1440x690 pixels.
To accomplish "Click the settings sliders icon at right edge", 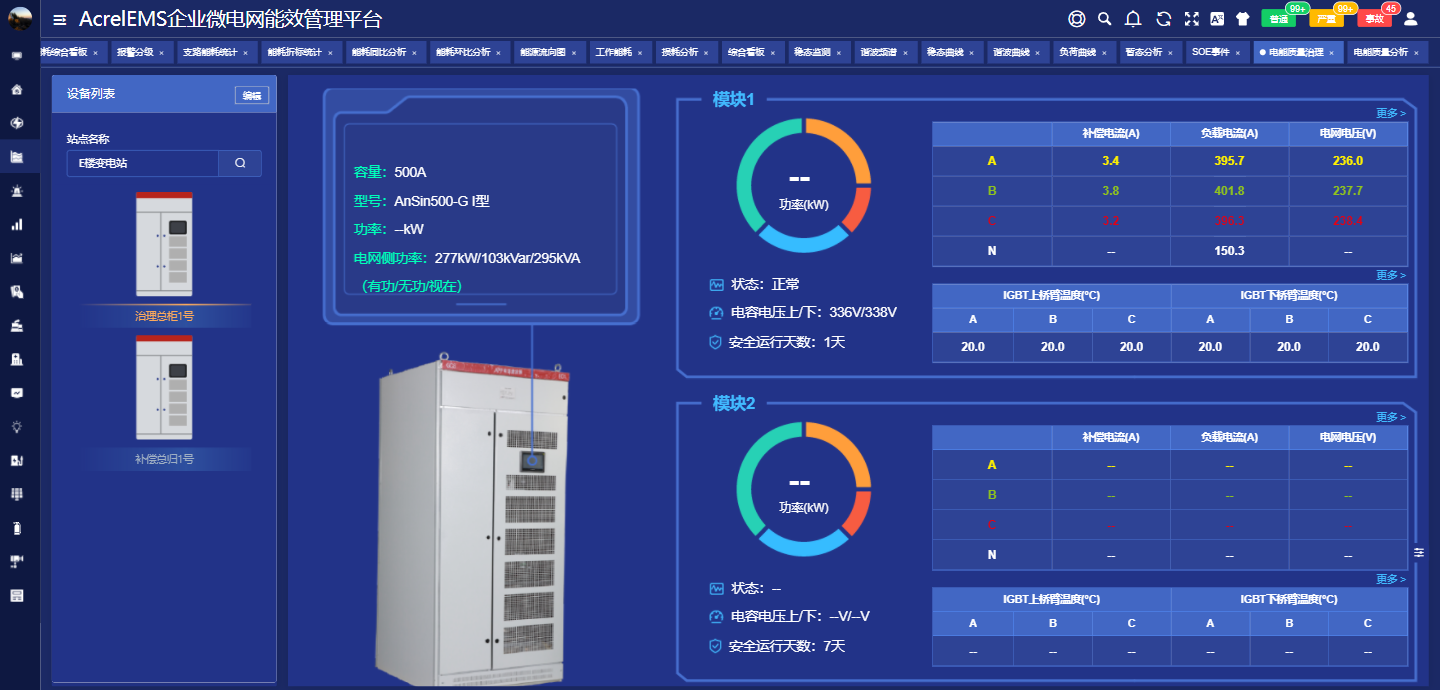I will point(1419,552).
